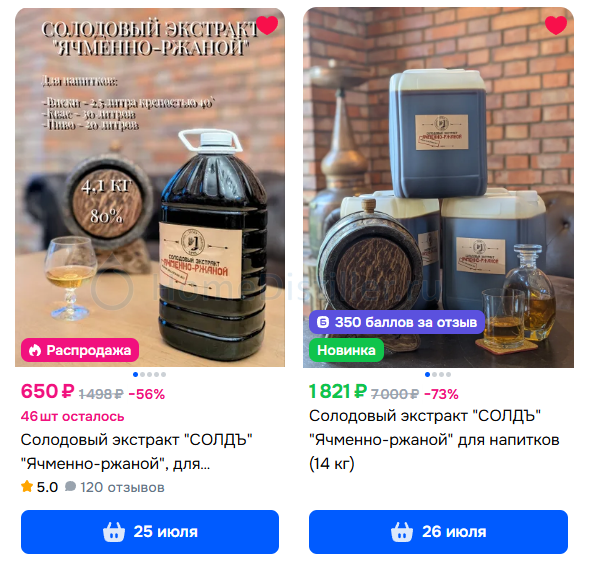Click the 5.0 star rating

40,487
